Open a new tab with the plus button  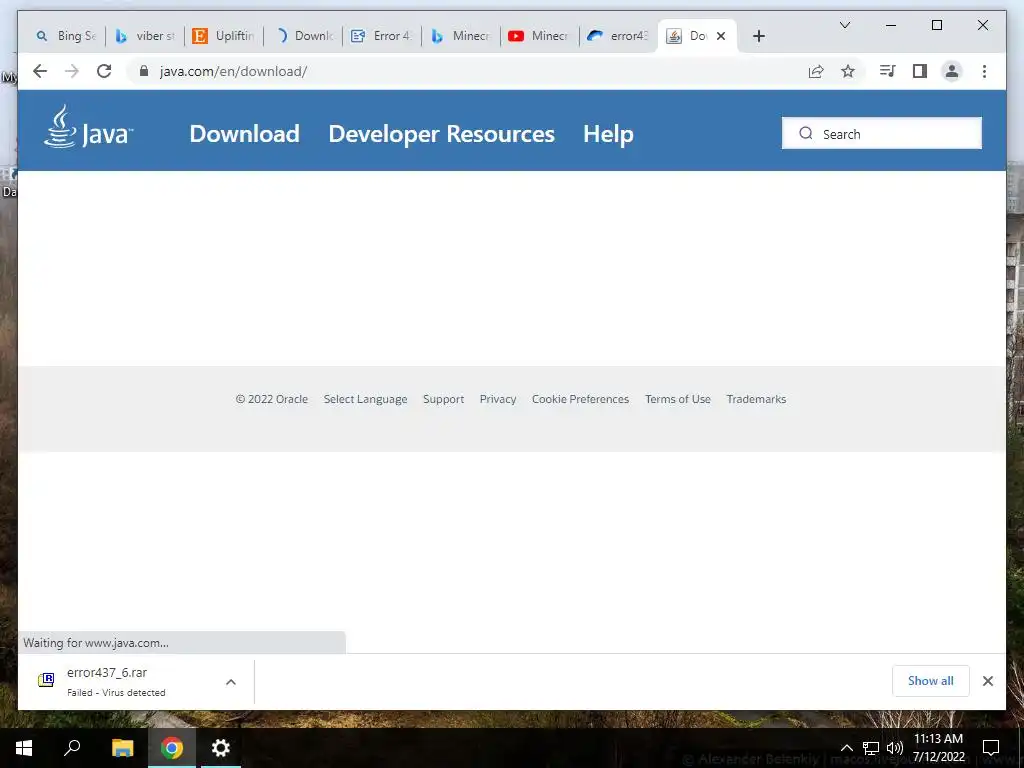pos(758,36)
